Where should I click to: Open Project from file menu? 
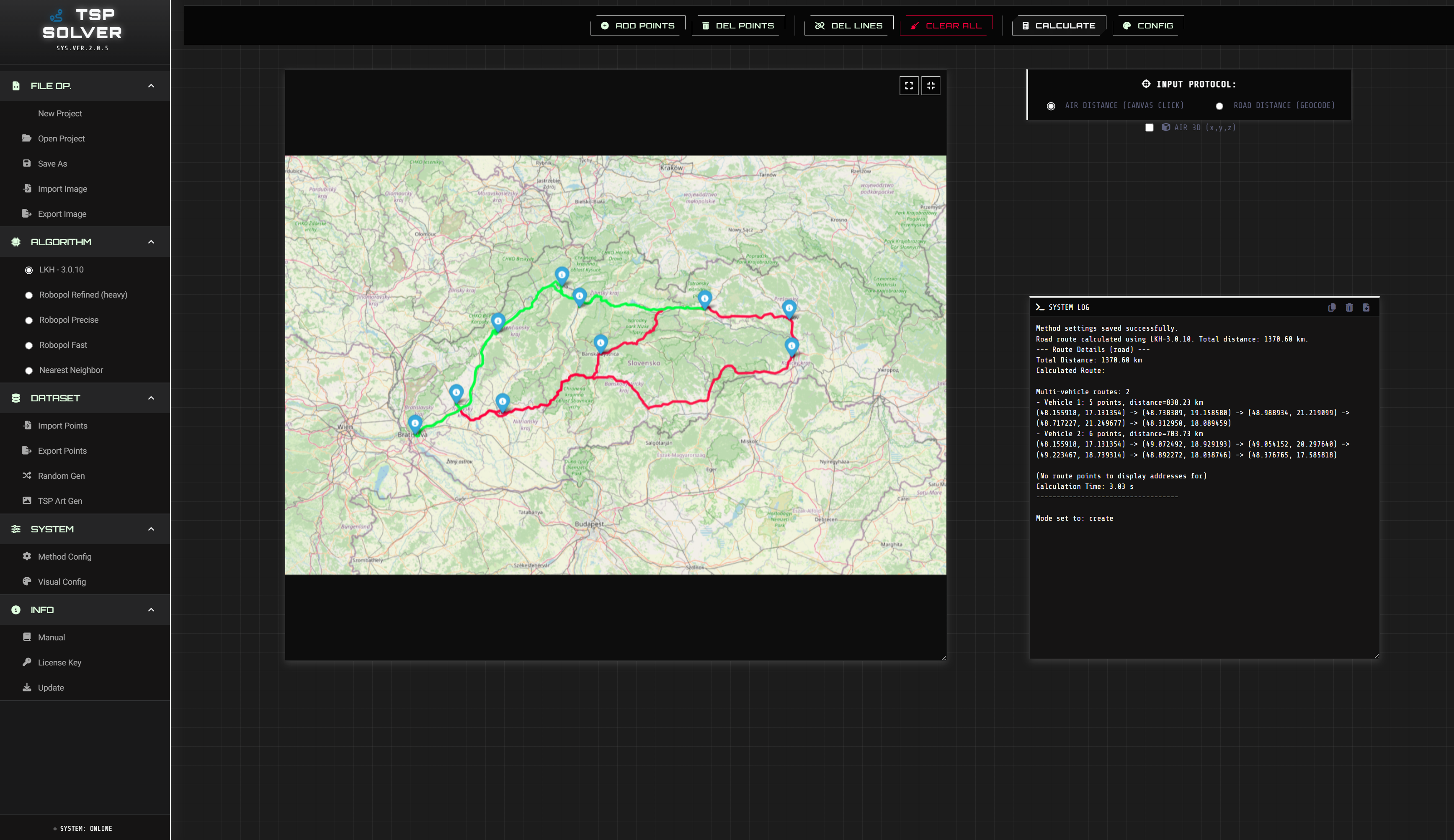coord(61,139)
